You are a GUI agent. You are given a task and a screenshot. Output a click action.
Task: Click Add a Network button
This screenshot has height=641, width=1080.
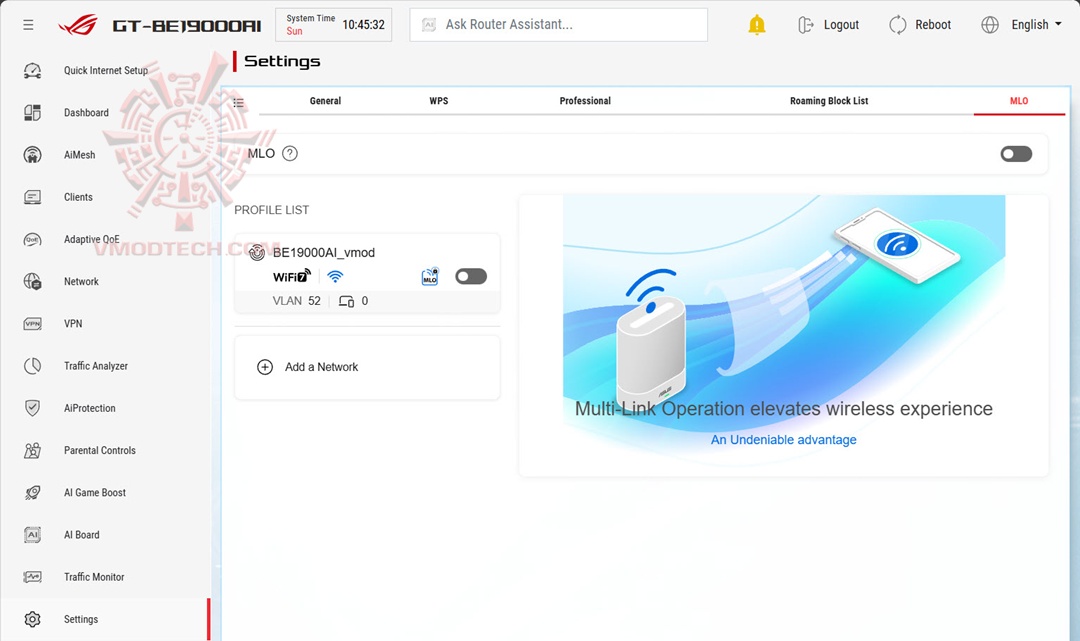point(367,367)
